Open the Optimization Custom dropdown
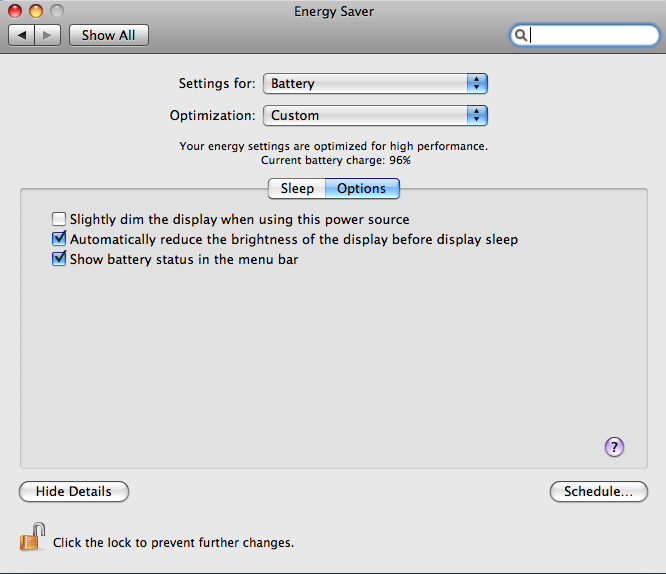 [375, 116]
